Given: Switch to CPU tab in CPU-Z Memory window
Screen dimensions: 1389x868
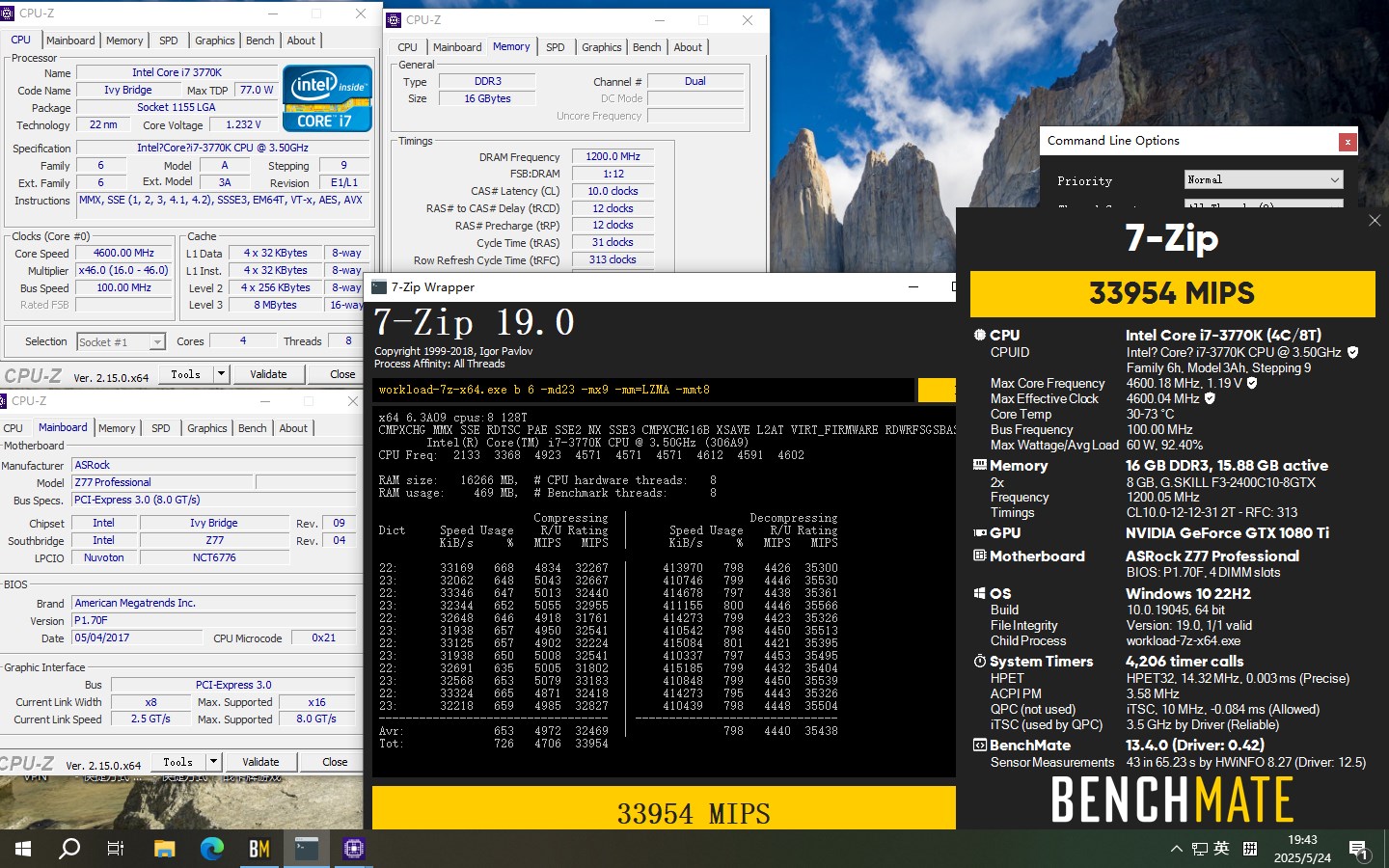Looking at the screenshot, I should (x=407, y=47).
